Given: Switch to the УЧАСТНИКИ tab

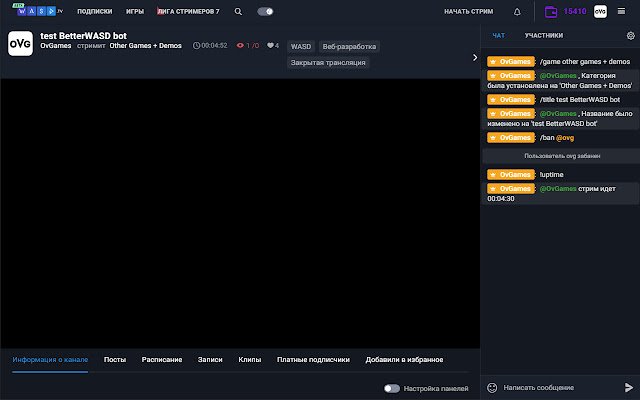Looking at the screenshot, I should (544, 36).
